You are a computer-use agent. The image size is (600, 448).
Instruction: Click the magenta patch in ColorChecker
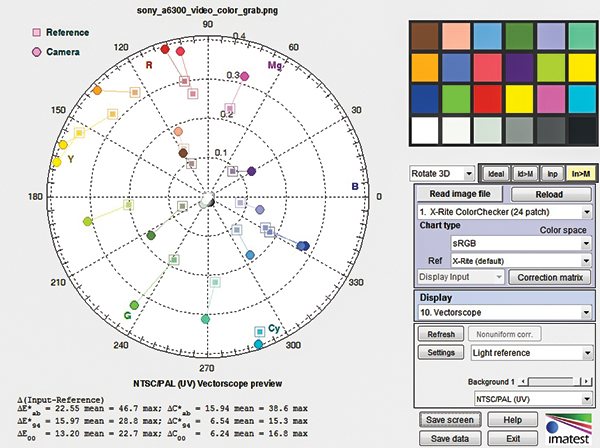click(x=551, y=99)
